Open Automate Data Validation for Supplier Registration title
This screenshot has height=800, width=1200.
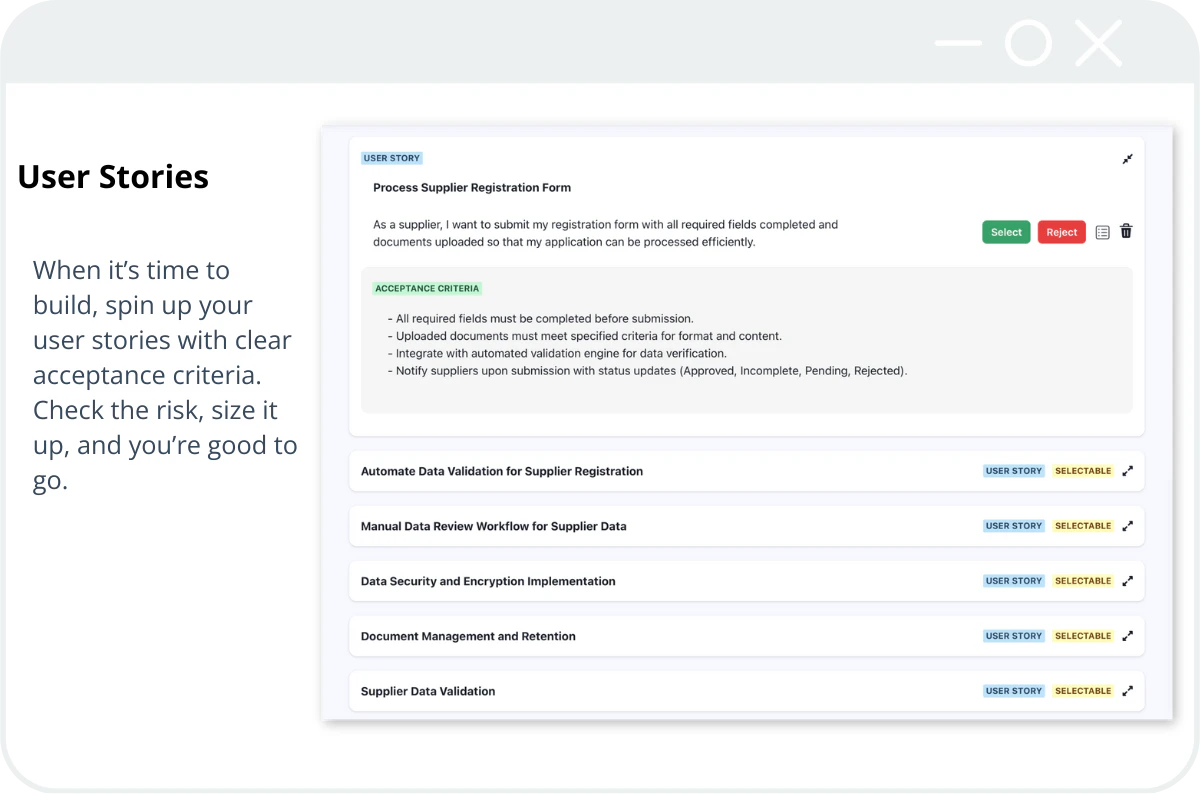501,471
